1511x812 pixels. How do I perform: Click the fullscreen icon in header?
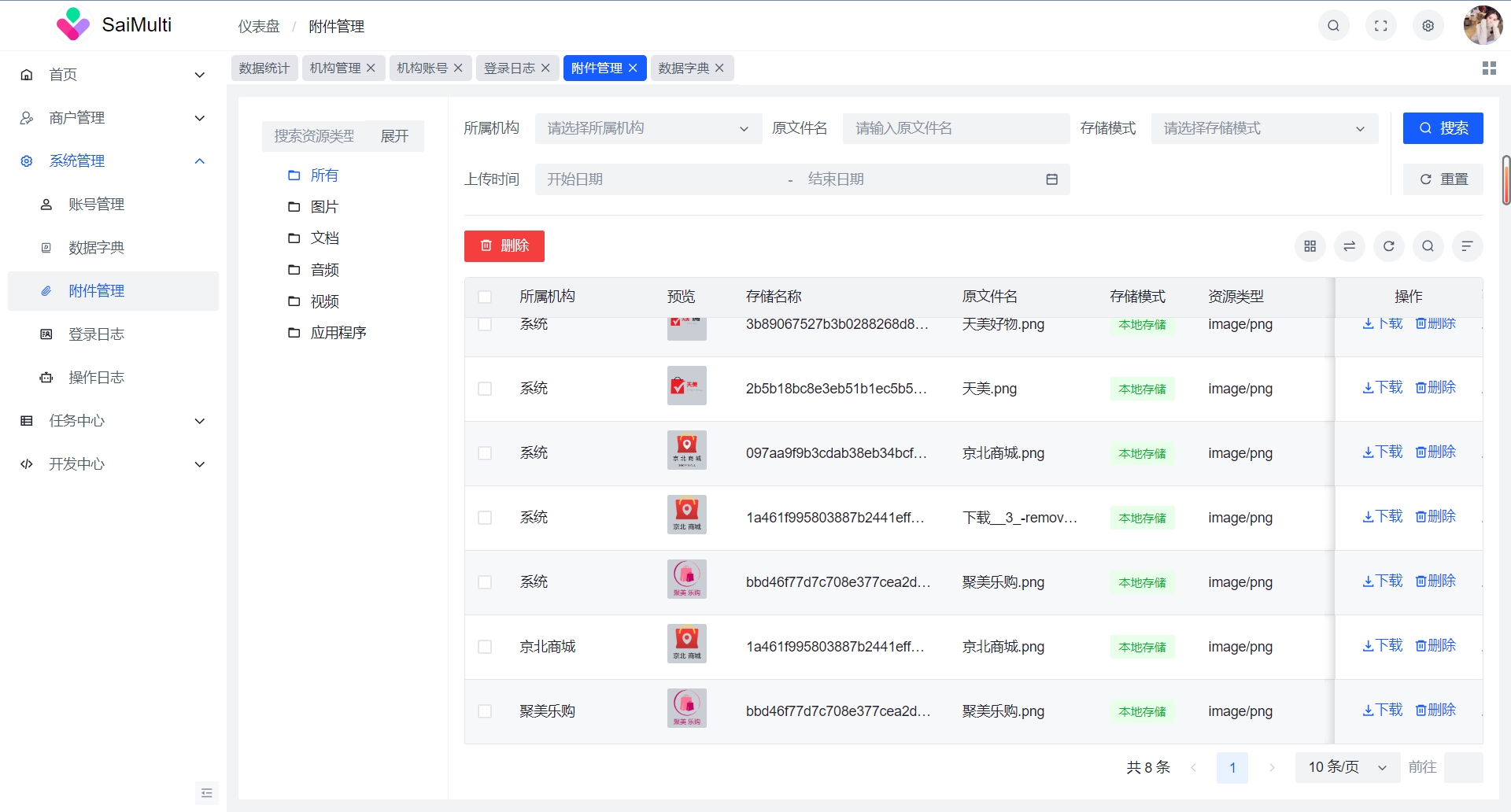[1380, 26]
